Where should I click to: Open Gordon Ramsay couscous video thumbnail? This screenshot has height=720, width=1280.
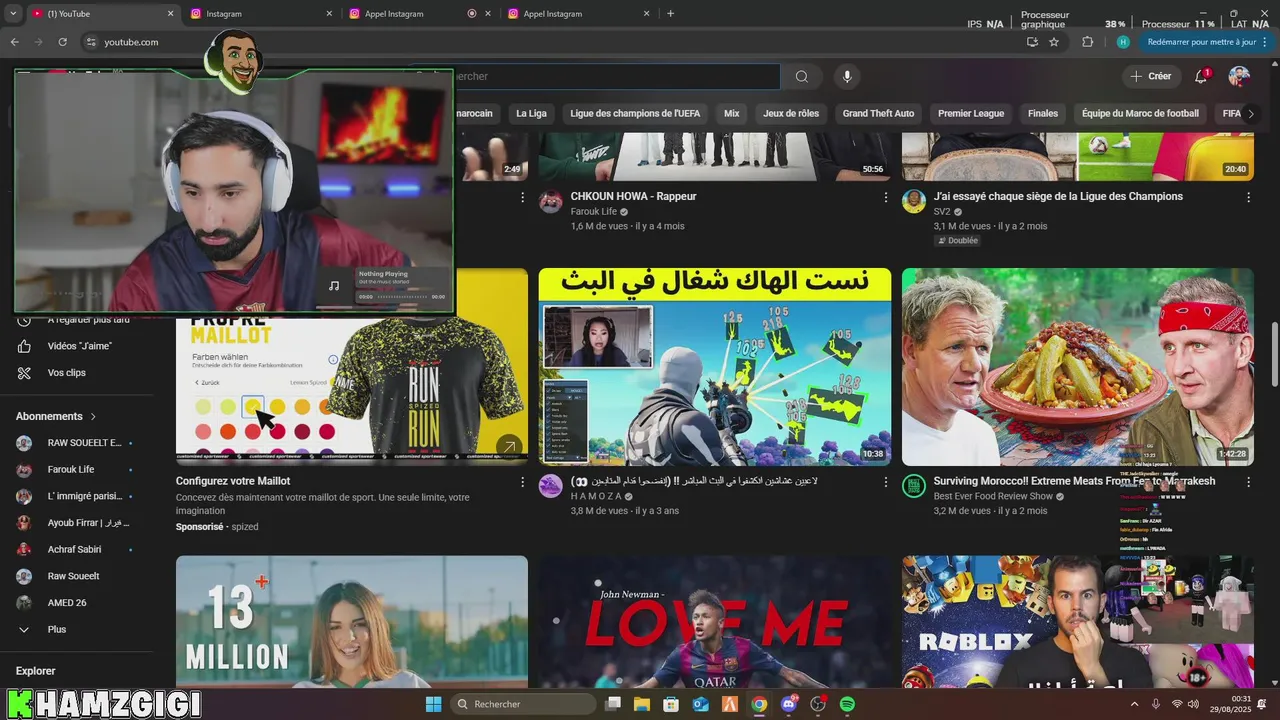pyautogui.click(x=1077, y=367)
